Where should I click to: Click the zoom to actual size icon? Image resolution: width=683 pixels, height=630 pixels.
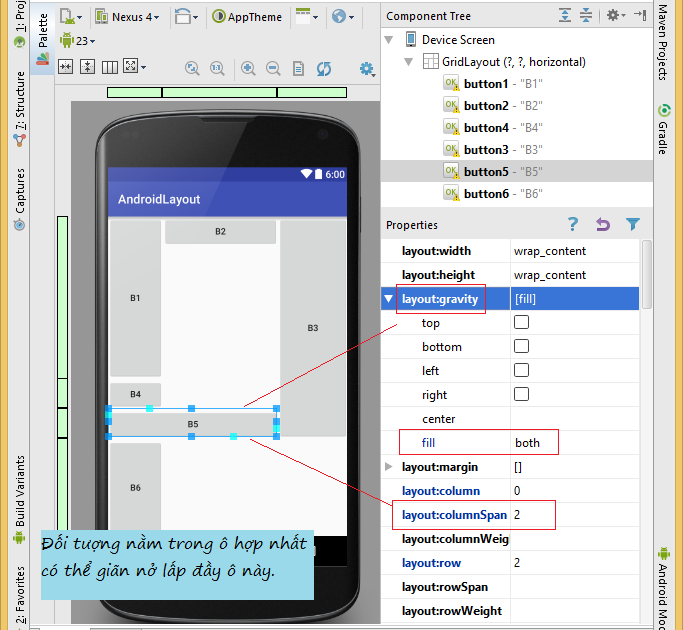tap(217, 68)
